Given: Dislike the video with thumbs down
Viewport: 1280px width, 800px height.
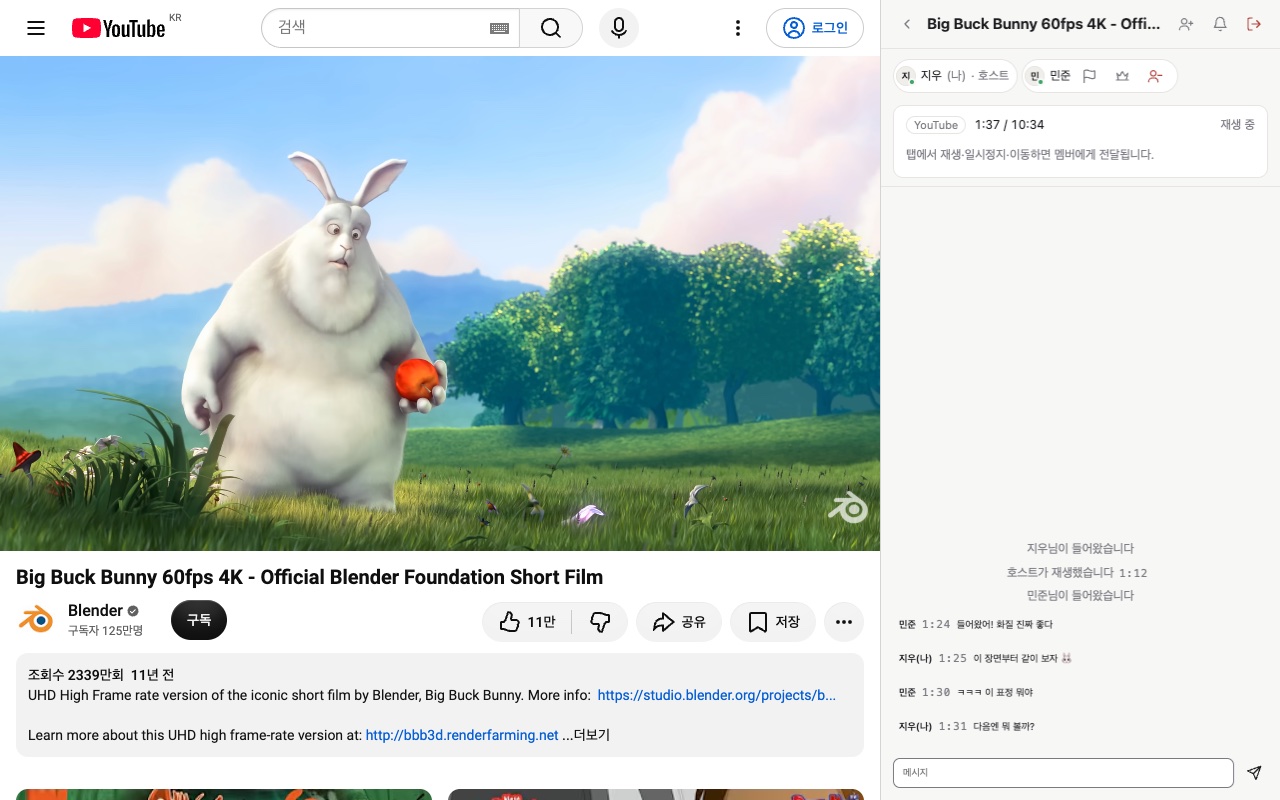Looking at the screenshot, I should point(600,622).
